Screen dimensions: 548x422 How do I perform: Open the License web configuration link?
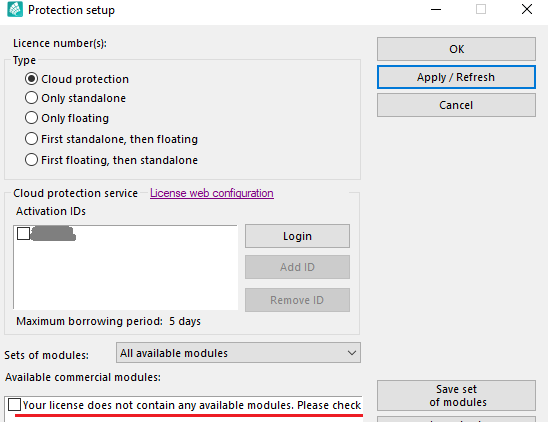click(212, 193)
